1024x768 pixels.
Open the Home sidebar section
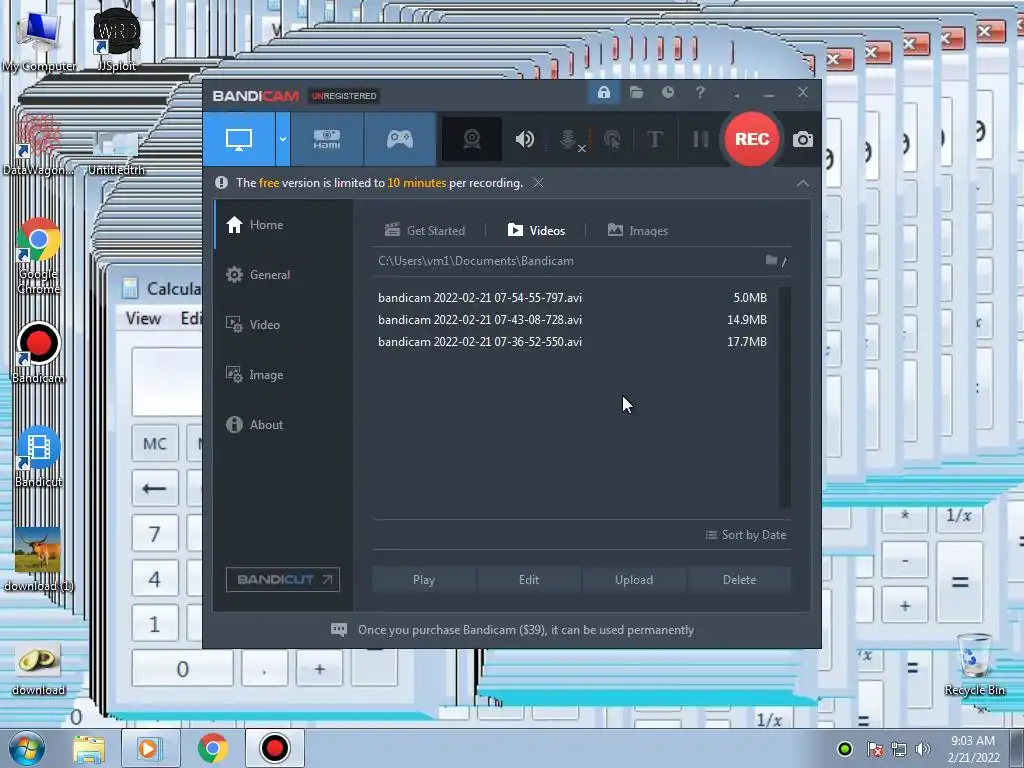[283, 225]
